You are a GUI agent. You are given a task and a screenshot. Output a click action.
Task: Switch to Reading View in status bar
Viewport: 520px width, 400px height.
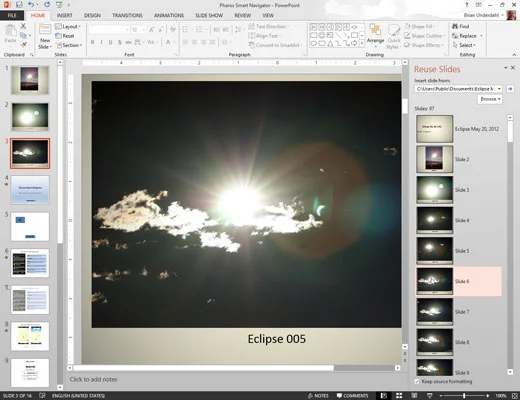pos(414,396)
